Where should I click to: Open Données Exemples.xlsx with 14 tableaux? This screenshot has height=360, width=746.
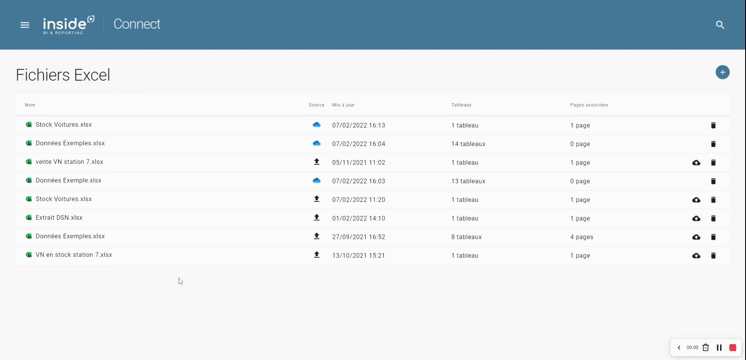(70, 143)
